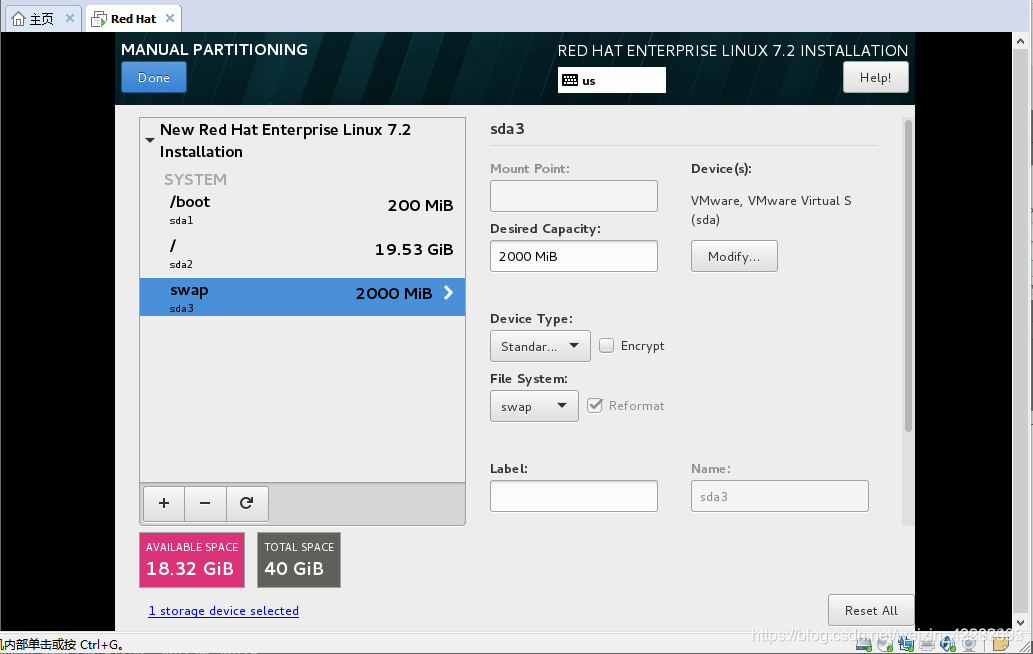Switch to the 主页 tab
Viewport: 1033px width, 654px height.
tap(43, 18)
